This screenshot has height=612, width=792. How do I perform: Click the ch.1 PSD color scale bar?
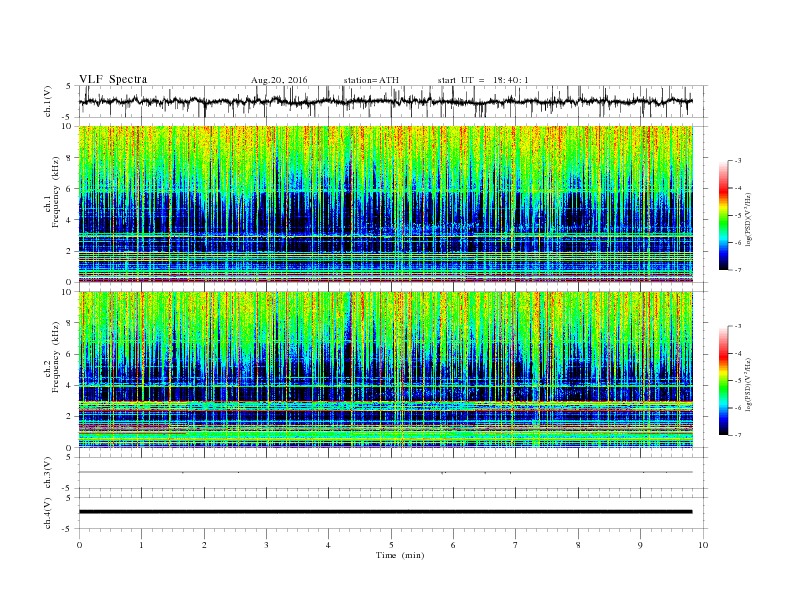(x=724, y=215)
